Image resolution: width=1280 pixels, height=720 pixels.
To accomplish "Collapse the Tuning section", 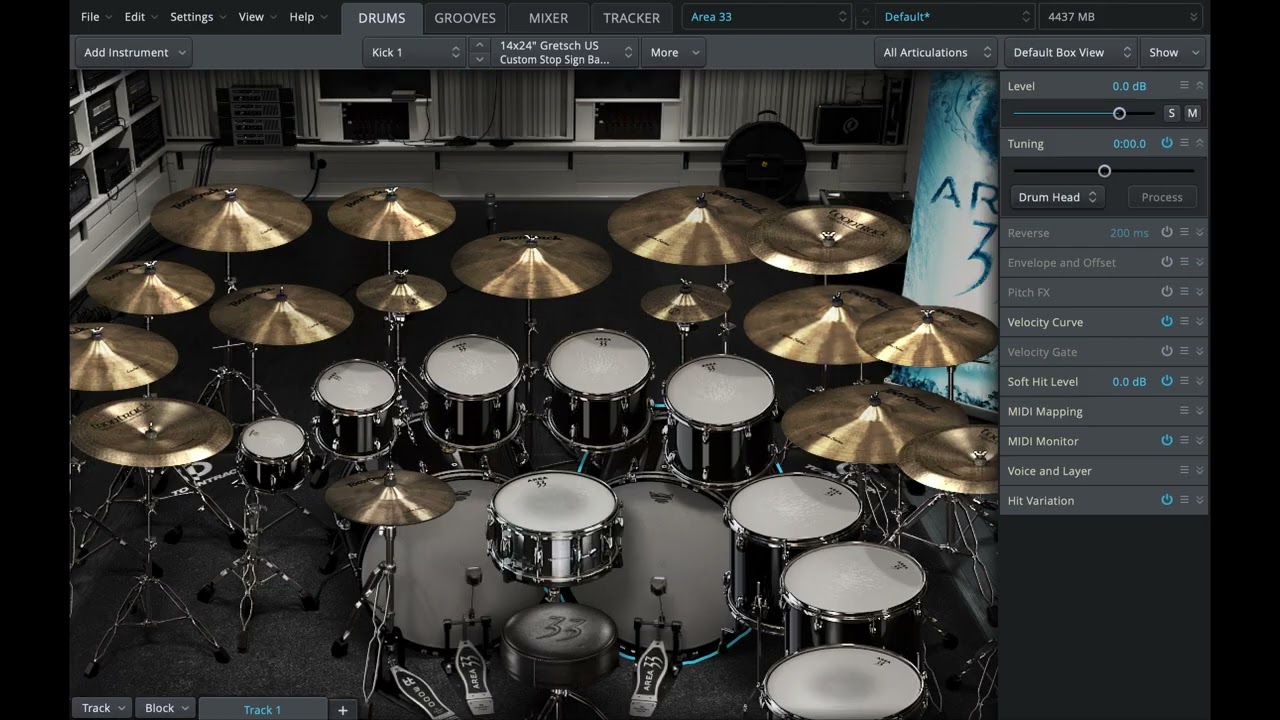I will [x=1199, y=143].
